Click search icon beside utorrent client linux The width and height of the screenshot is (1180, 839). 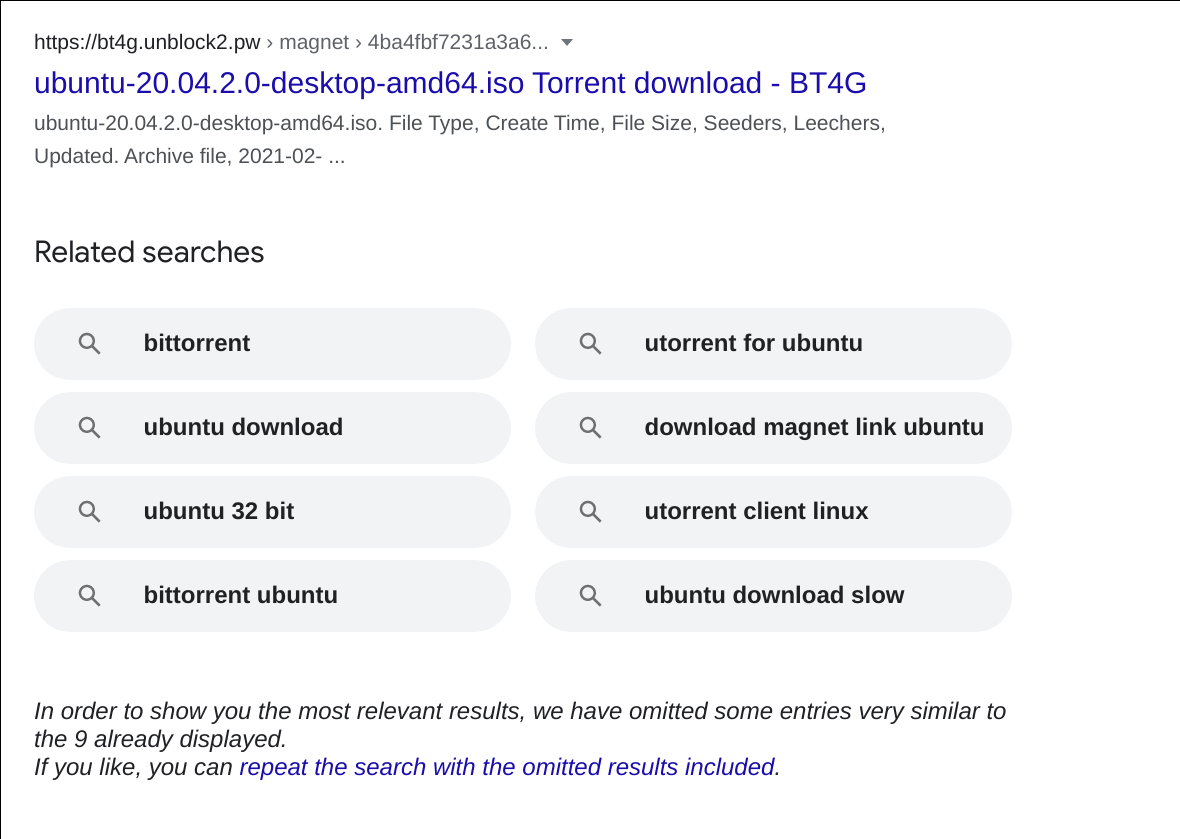point(590,512)
